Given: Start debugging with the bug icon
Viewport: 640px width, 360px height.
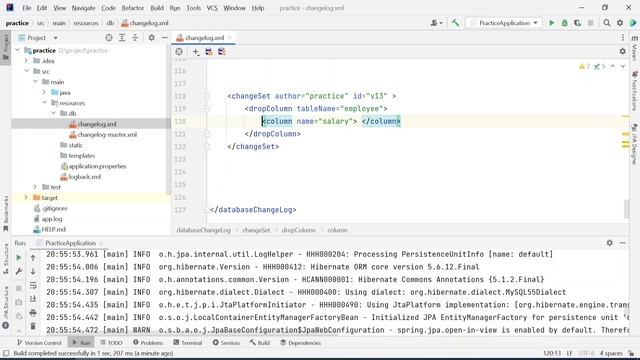Looking at the screenshot, I should pos(564,23).
